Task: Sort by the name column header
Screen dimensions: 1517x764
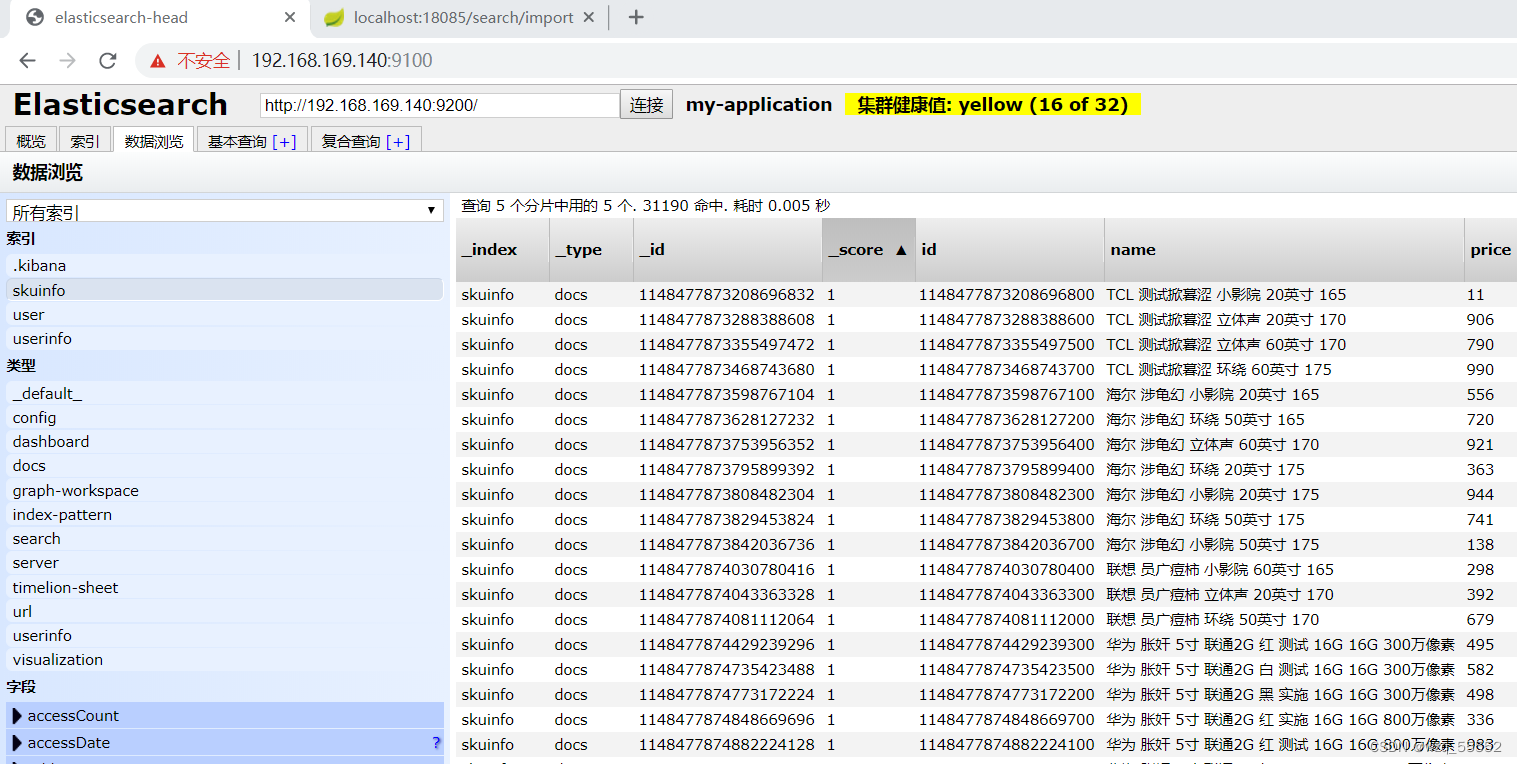Action: coord(1283,250)
